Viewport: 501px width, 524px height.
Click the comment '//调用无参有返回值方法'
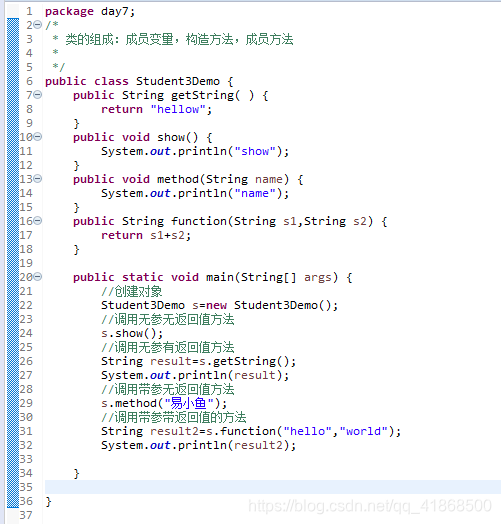point(168,347)
